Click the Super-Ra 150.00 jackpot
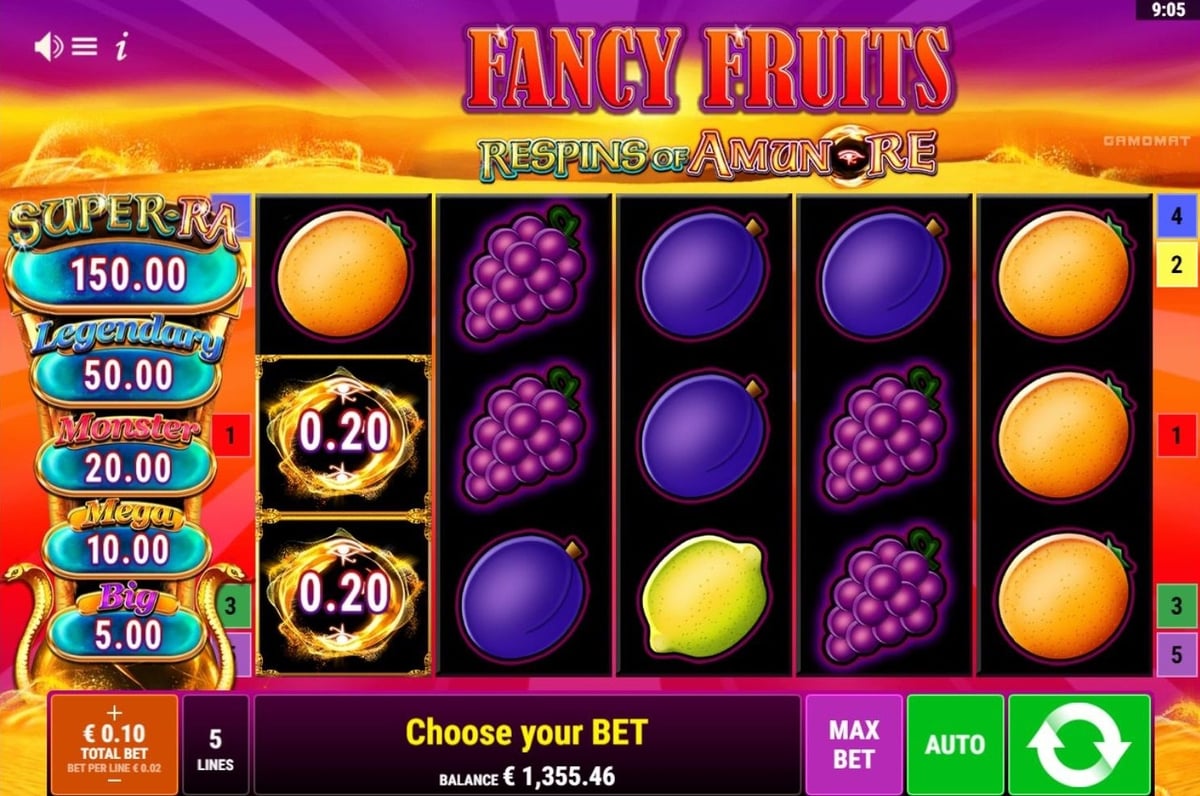The width and height of the screenshot is (1200, 796). pos(126,272)
